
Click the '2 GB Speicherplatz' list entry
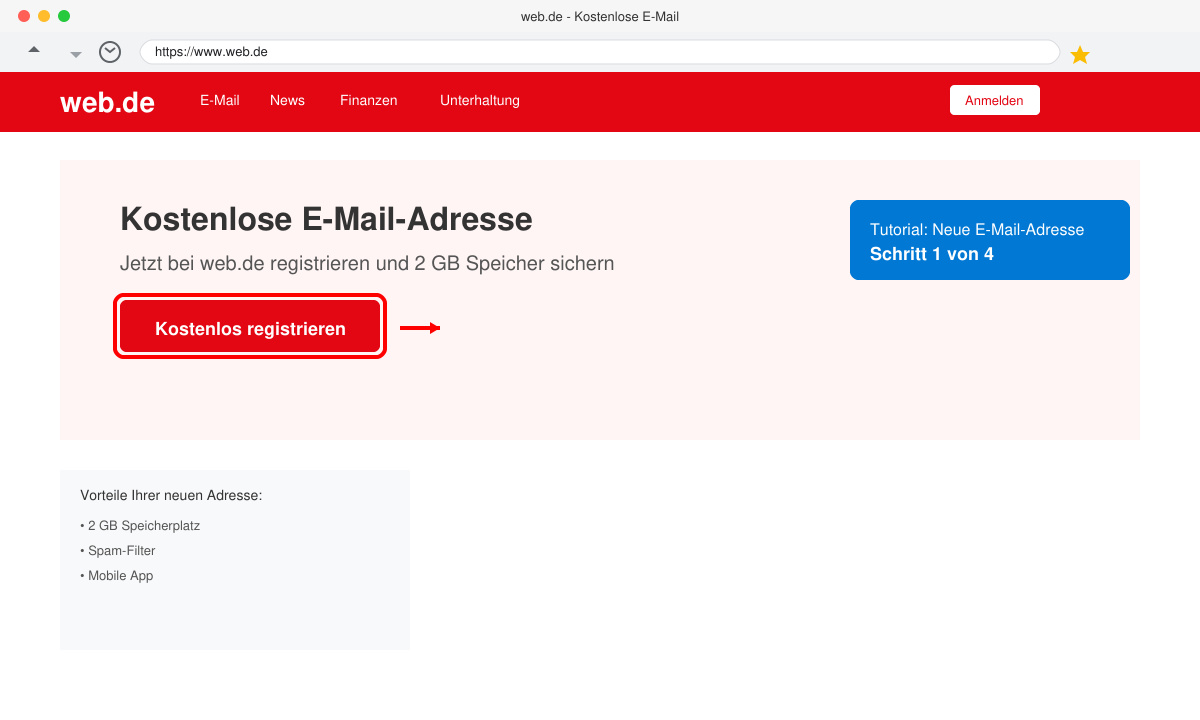(140, 525)
